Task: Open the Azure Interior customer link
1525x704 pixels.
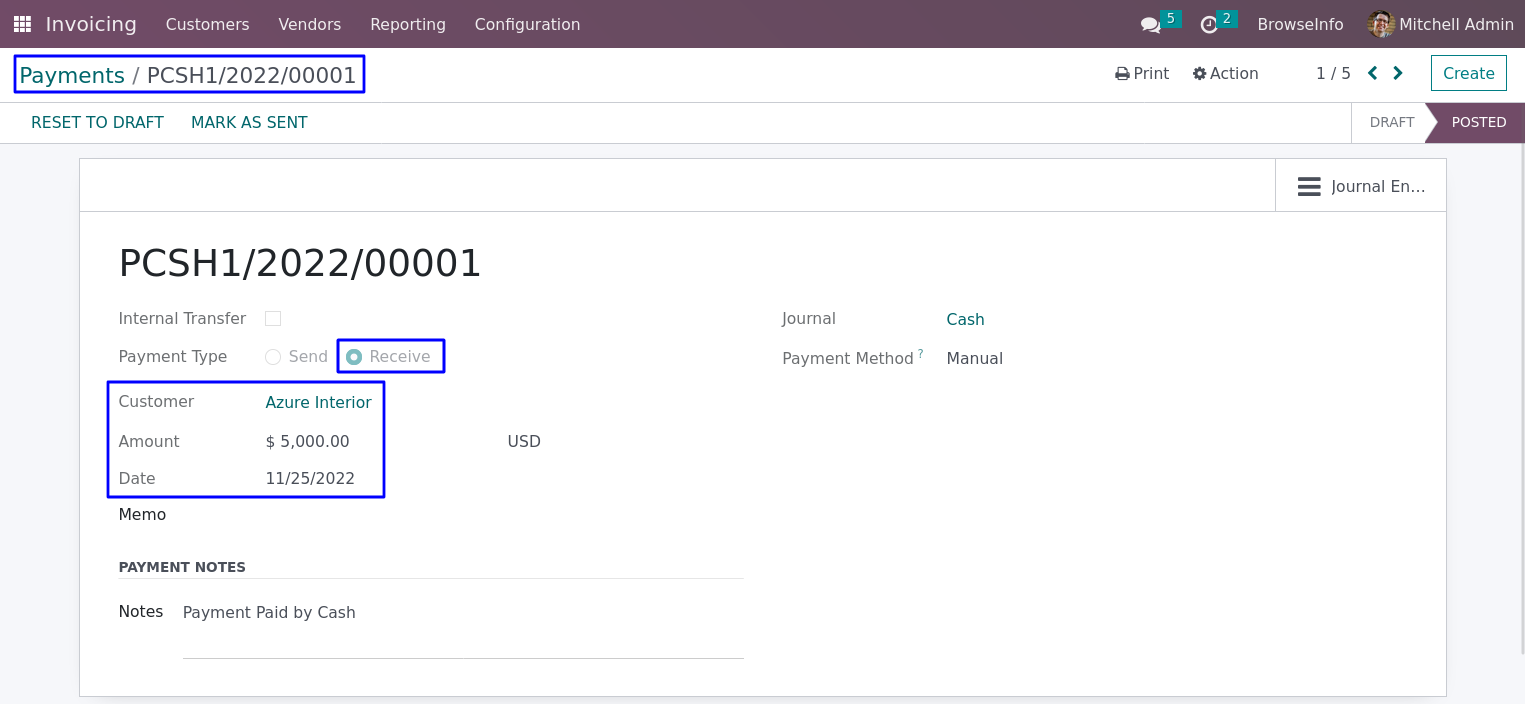Action: (318, 402)
